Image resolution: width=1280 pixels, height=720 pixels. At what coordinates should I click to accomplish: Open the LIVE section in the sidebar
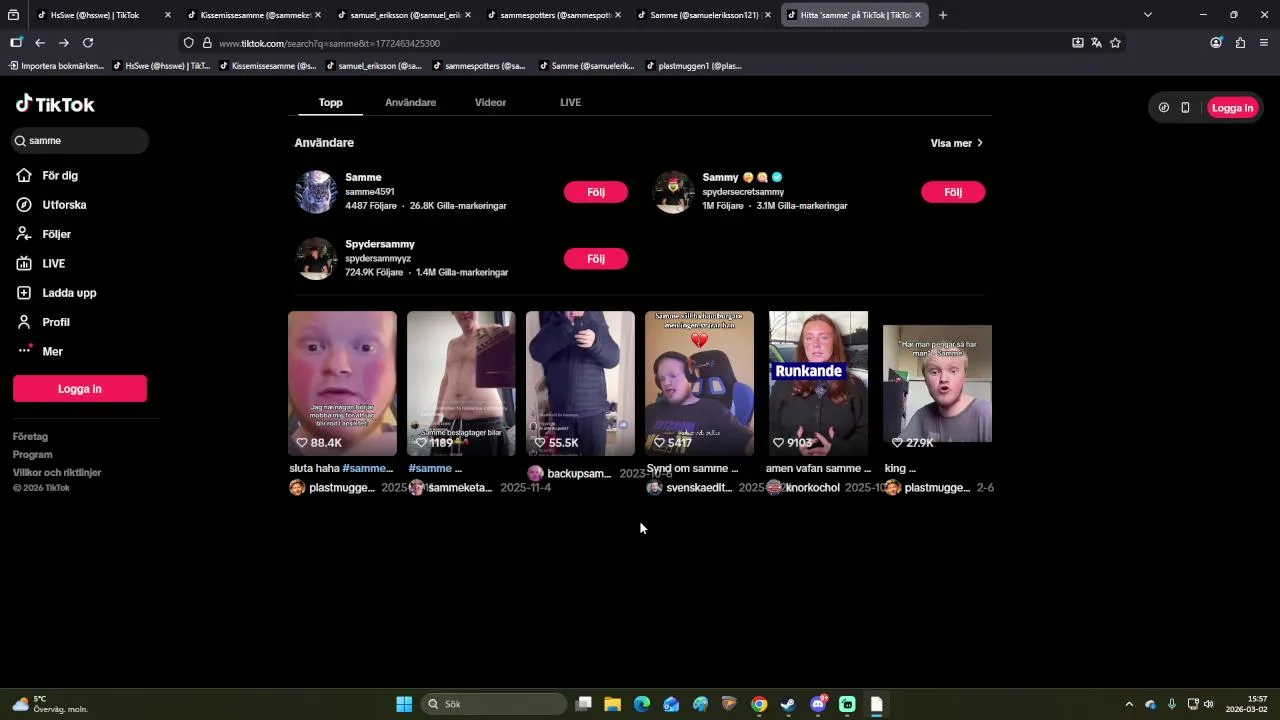(x=53, y=263)
